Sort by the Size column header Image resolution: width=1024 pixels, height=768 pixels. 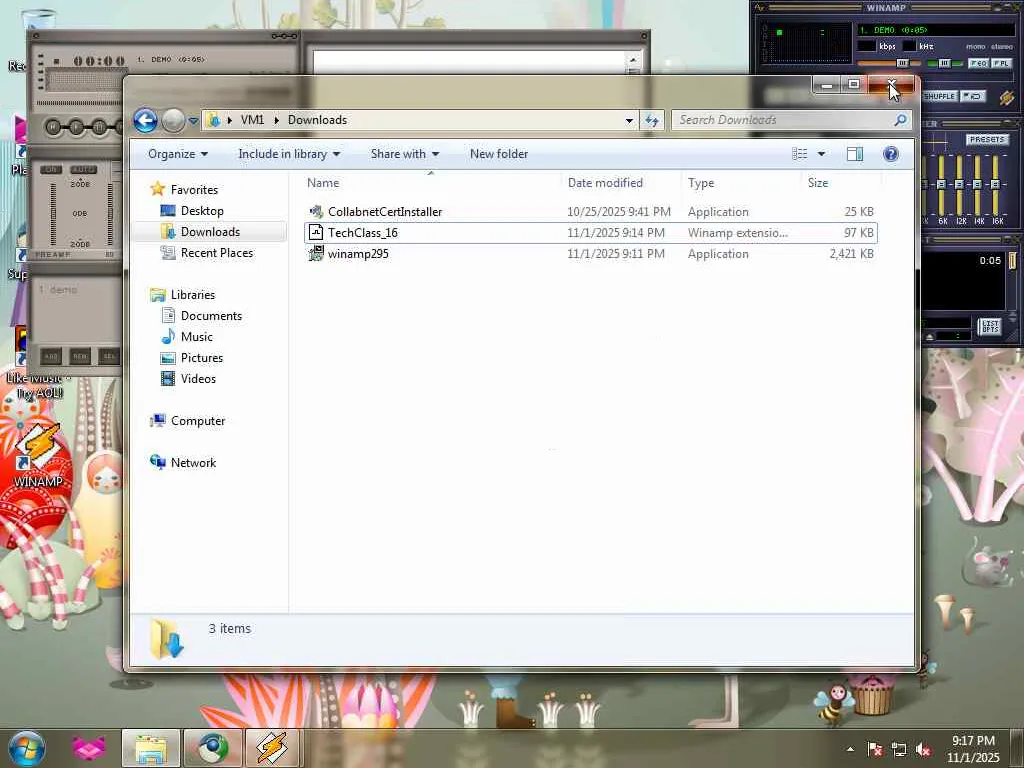pos(818,183)
